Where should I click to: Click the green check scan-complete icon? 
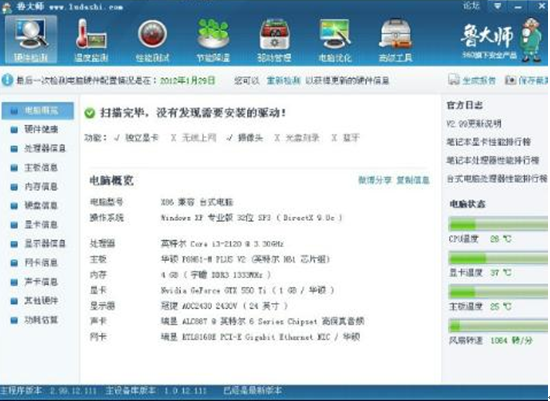coord(90,113)
